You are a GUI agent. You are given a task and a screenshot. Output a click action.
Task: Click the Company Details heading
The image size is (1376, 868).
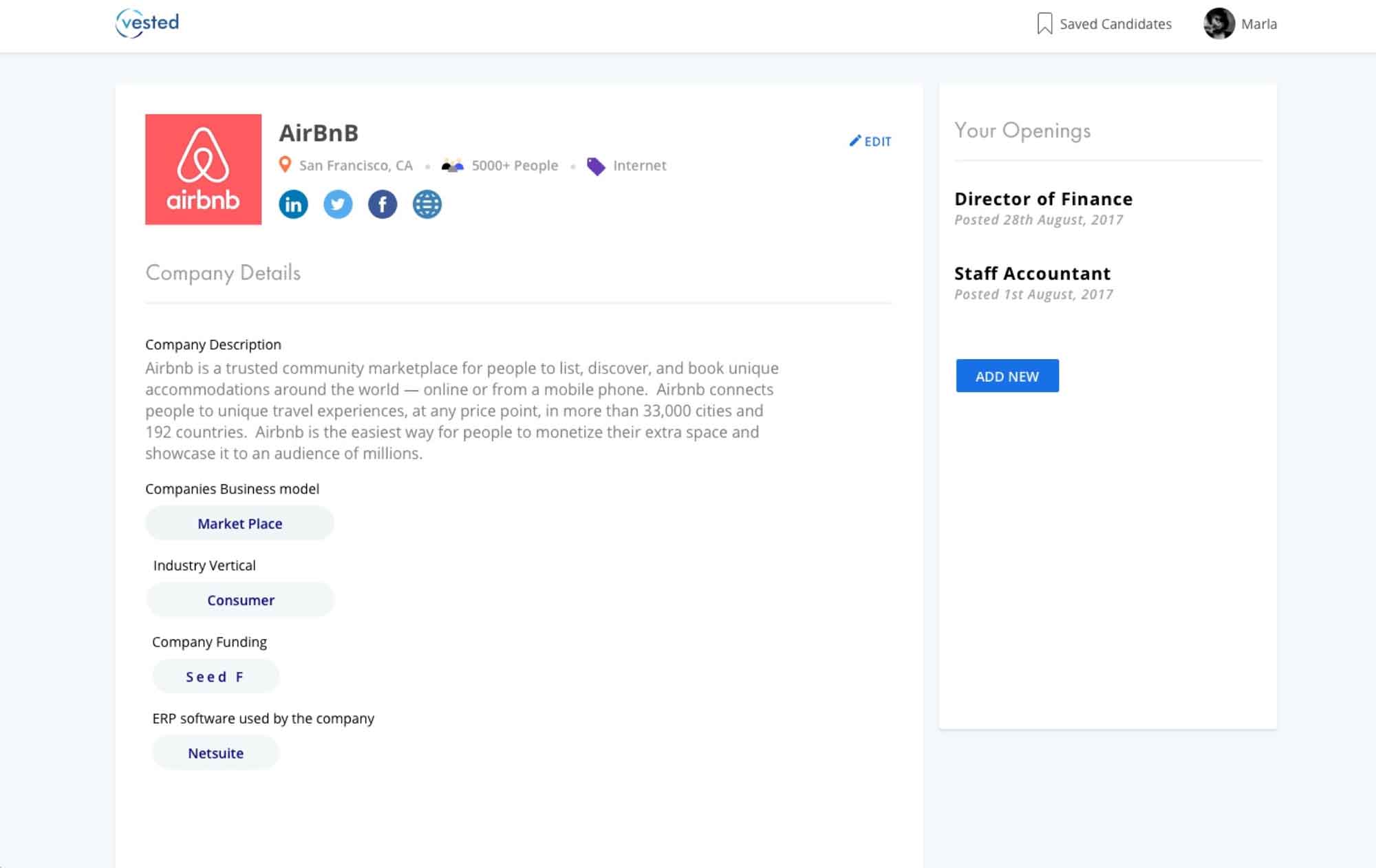(x=223, y=273)
